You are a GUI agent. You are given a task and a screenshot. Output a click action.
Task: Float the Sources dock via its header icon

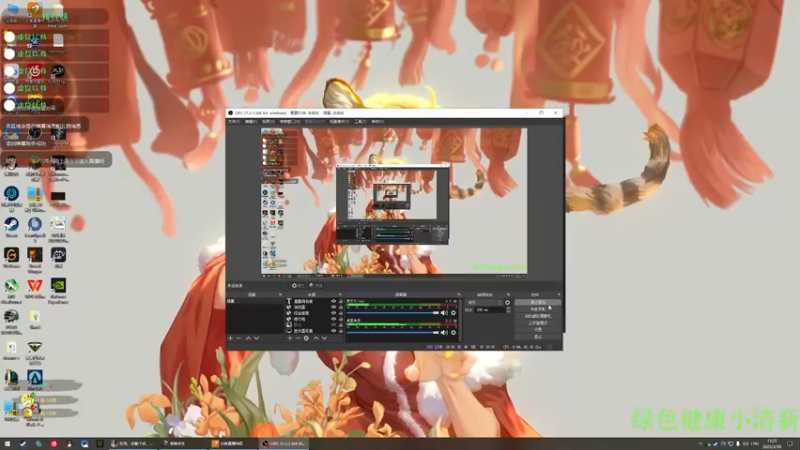click(x=340, y=294)
